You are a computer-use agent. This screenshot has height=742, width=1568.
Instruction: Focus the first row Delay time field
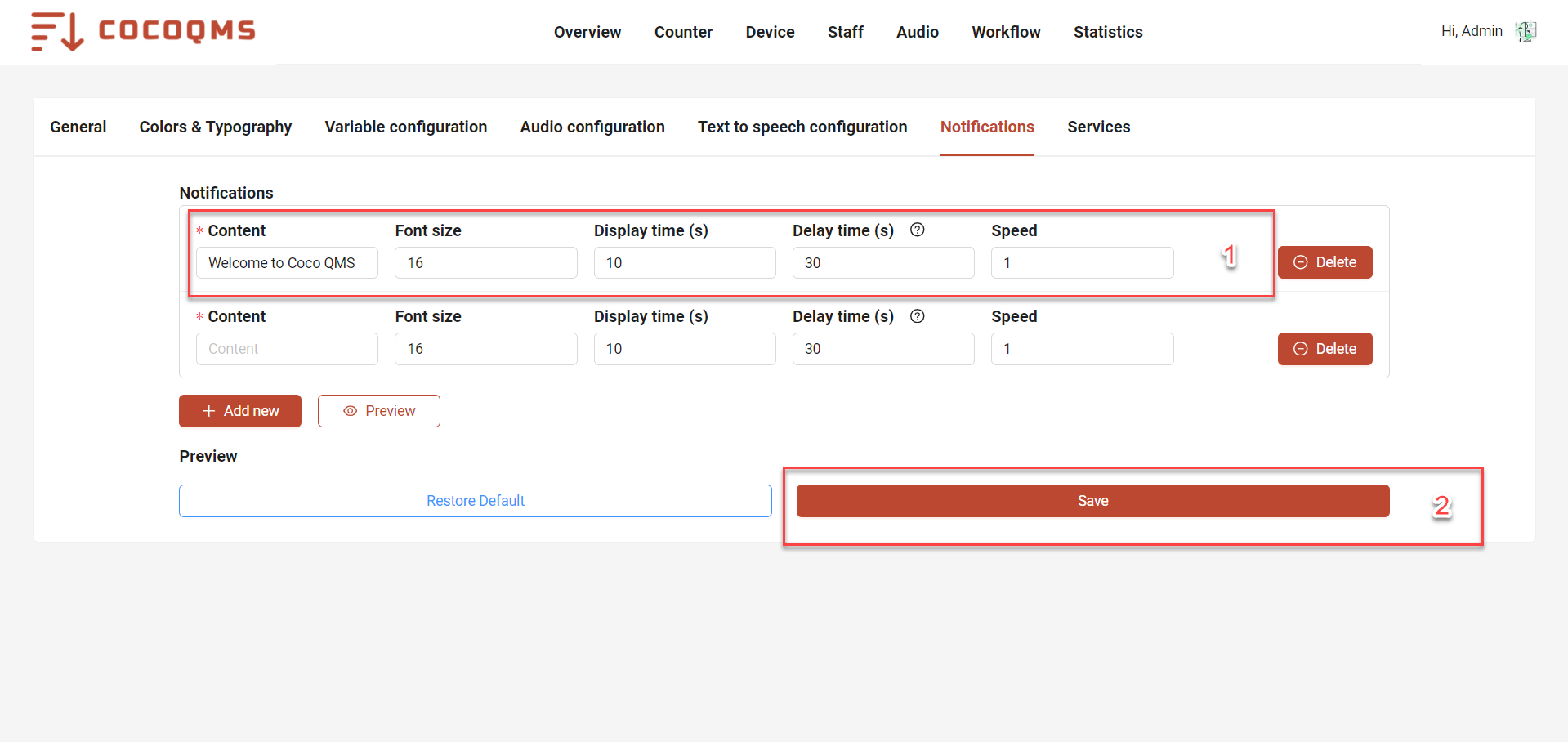[883, 263]
